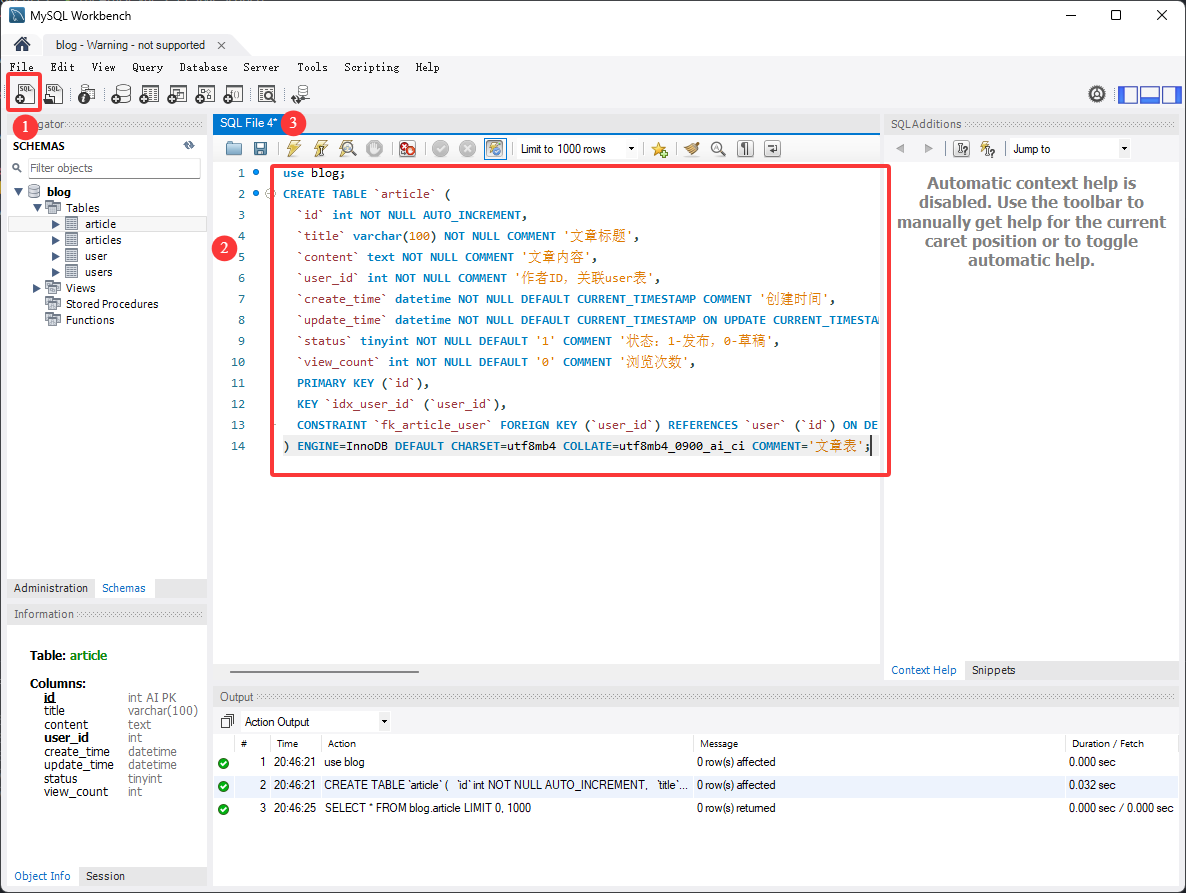Open the Workbench preferences gear icon
1186x893 pixels.
pos(1097,94)
